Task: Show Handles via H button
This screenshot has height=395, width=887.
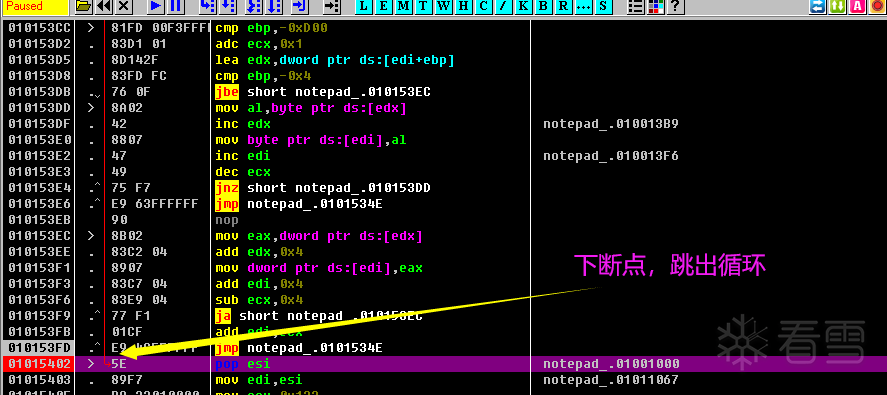Action: click(x=464, y=7)
